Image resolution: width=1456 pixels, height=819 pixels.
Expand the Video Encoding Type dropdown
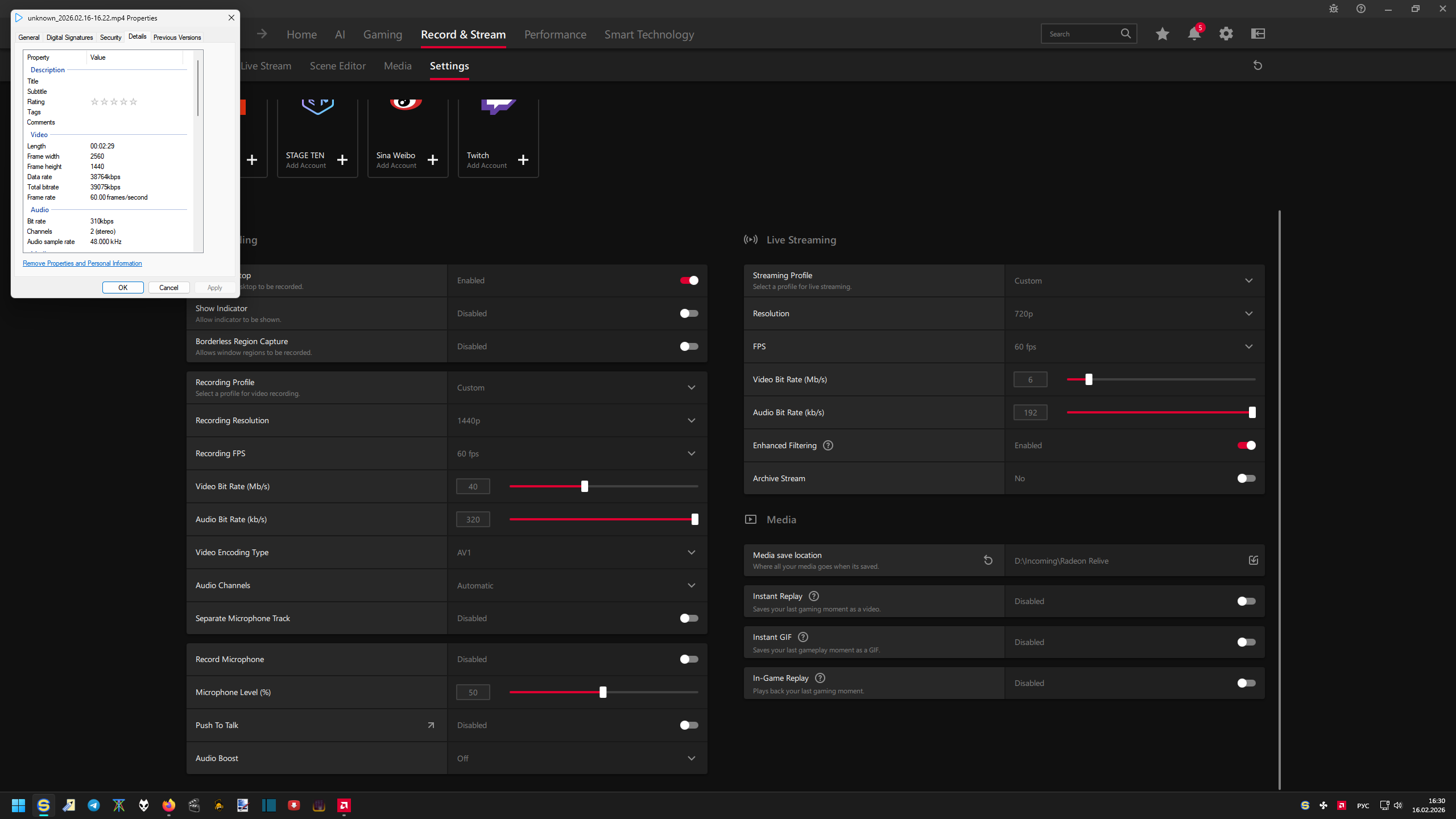click(x=691, y=552)
